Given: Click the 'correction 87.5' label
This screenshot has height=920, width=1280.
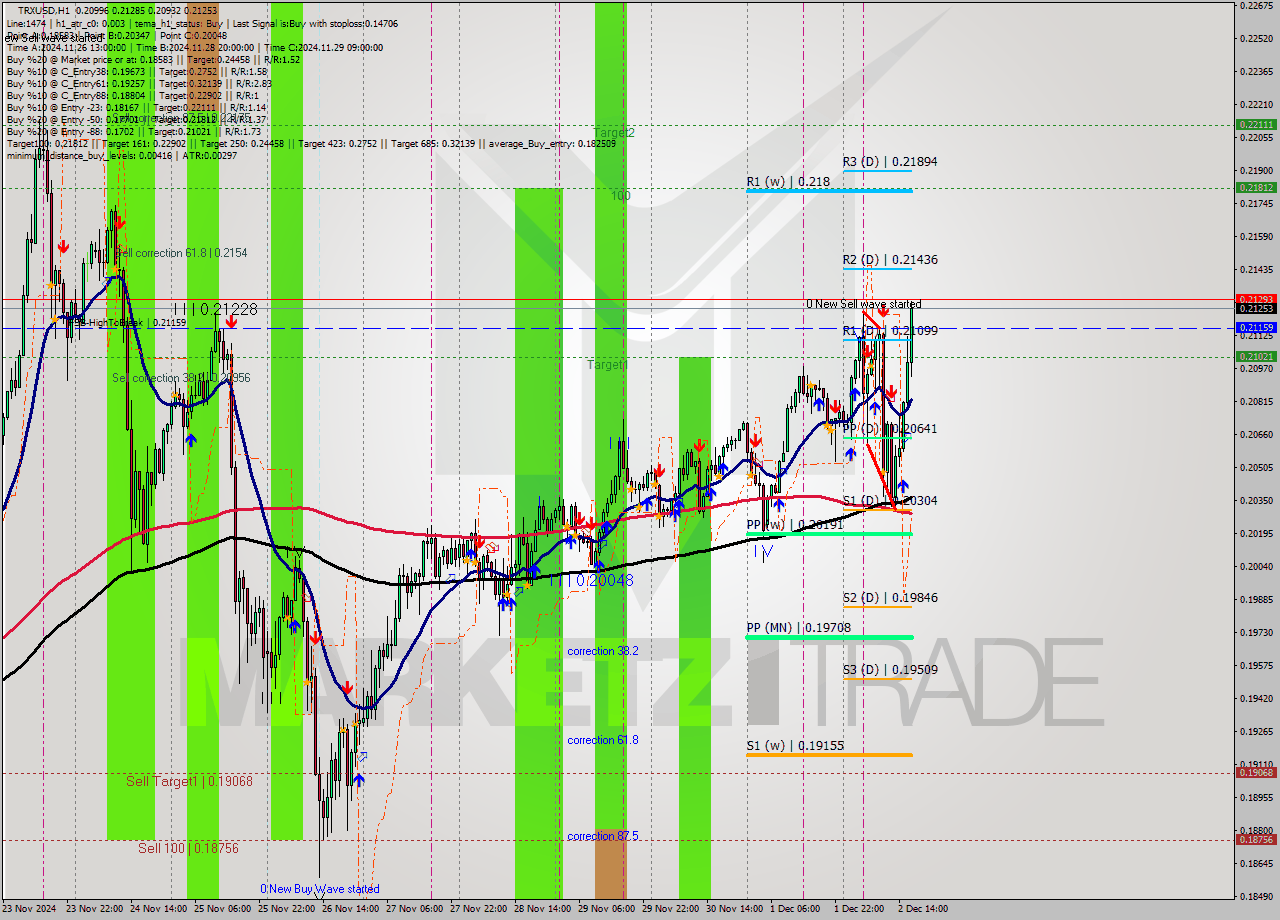Looking at the screenshot, I should pos(603,836).
